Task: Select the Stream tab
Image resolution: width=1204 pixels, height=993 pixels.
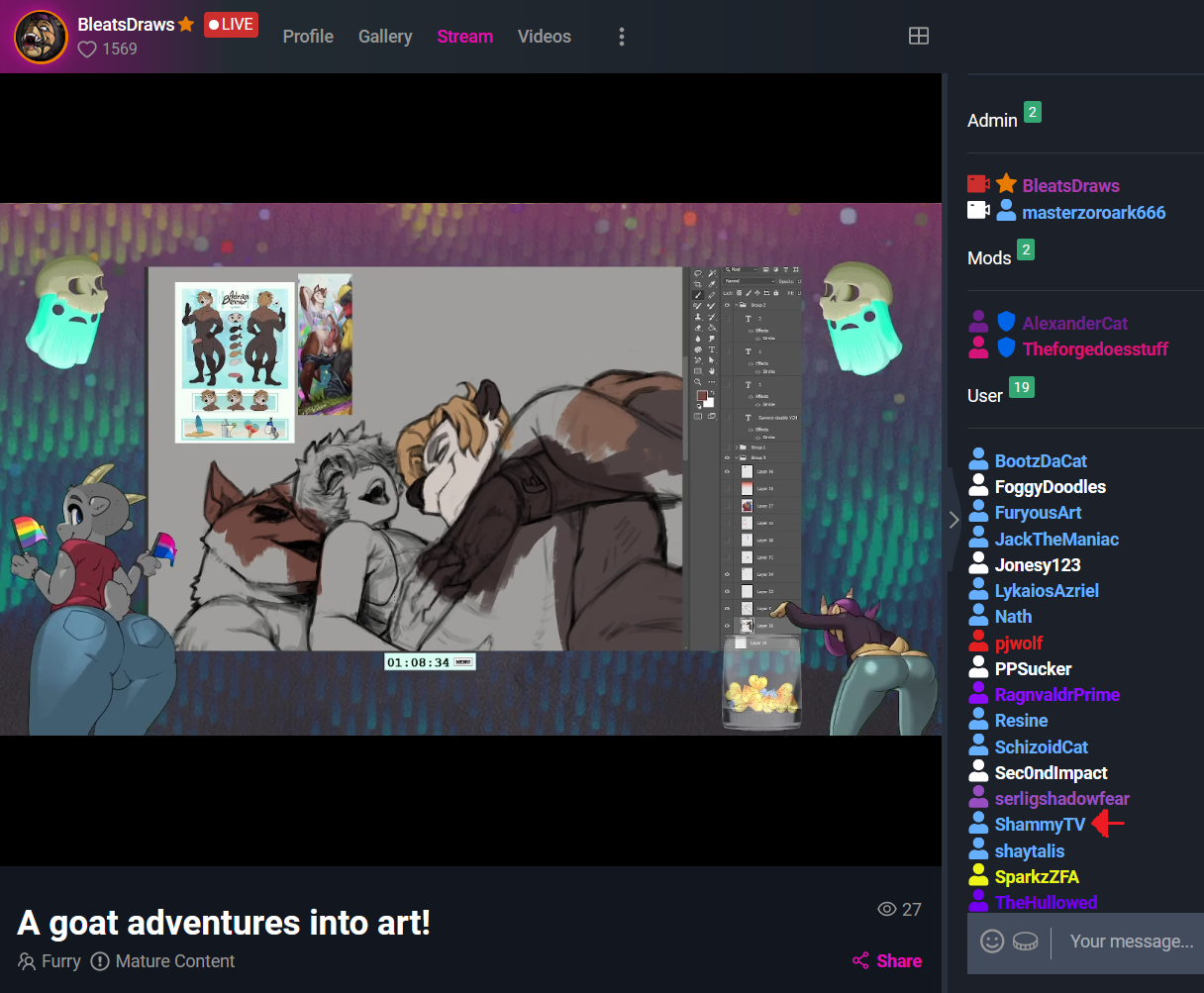Action: [x=465, y=37]
